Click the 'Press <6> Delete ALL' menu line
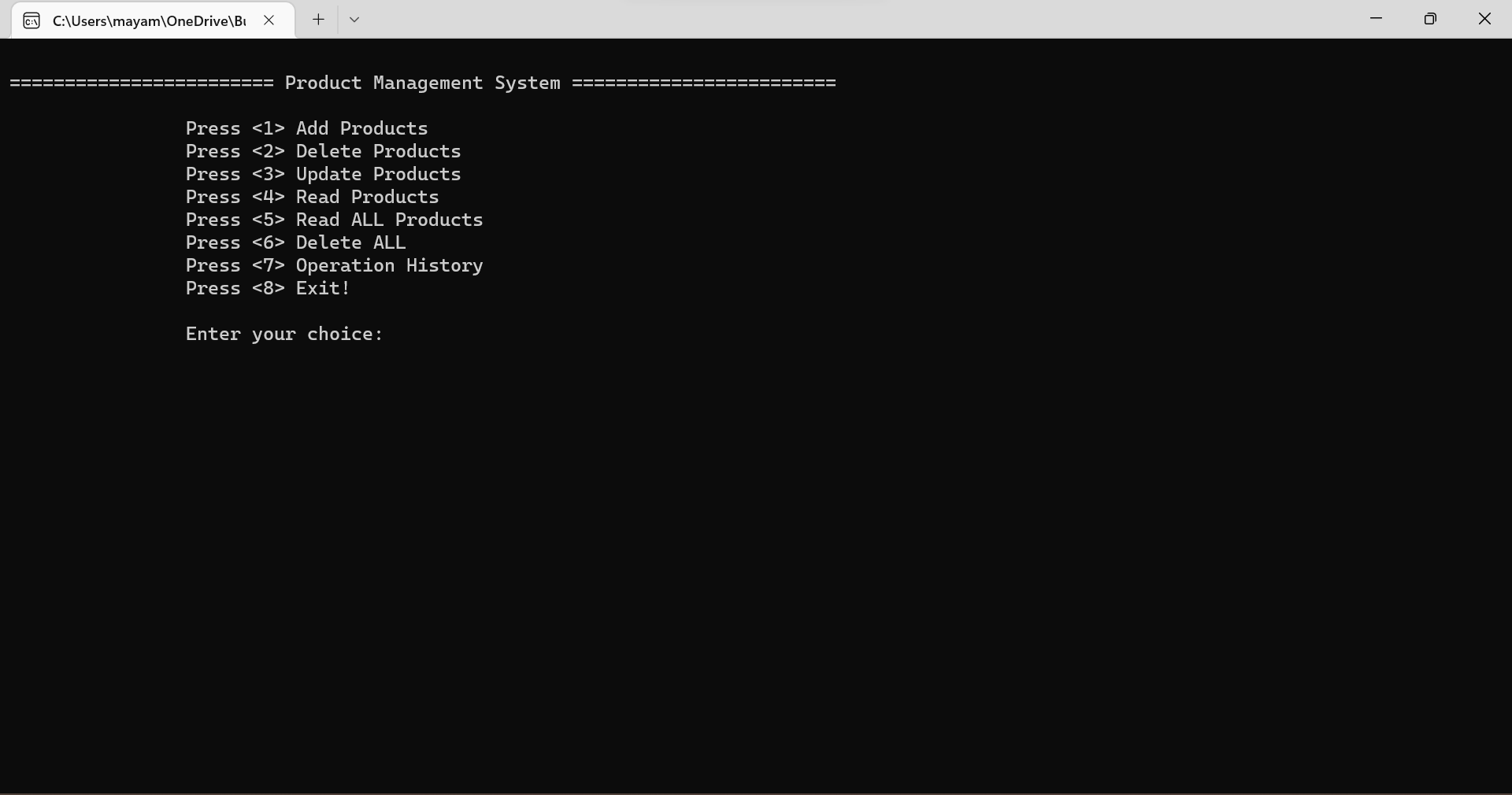This screenshot has width=1512, height=795. [295, 243]
